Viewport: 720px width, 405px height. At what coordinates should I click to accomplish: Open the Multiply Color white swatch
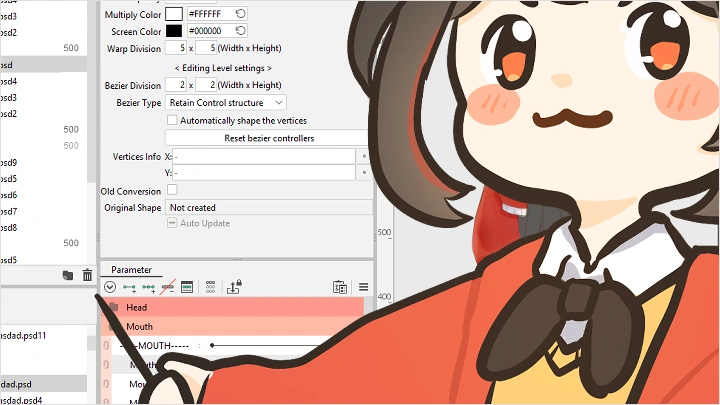[174, 14]
